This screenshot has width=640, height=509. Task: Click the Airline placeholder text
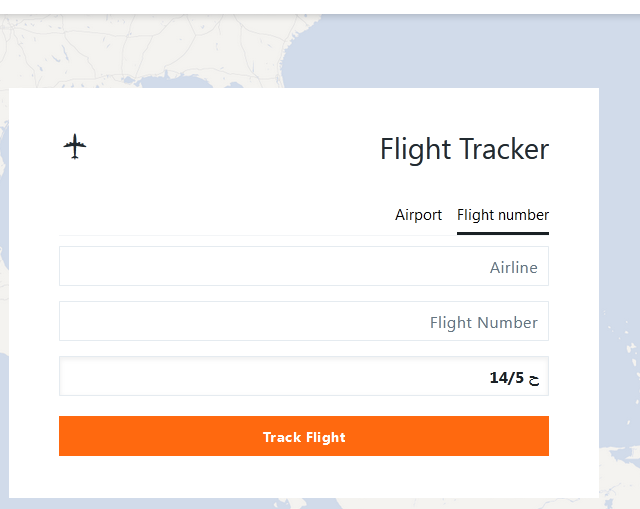point(513,268)
